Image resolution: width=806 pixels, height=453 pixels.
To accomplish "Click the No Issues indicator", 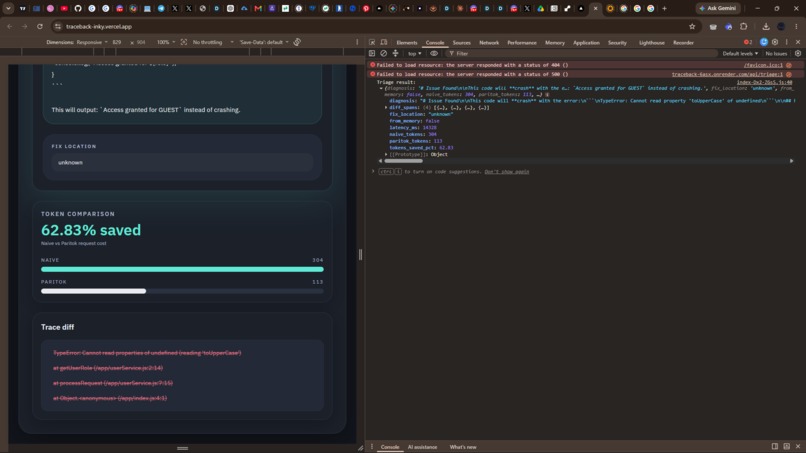I will [776, 53].
